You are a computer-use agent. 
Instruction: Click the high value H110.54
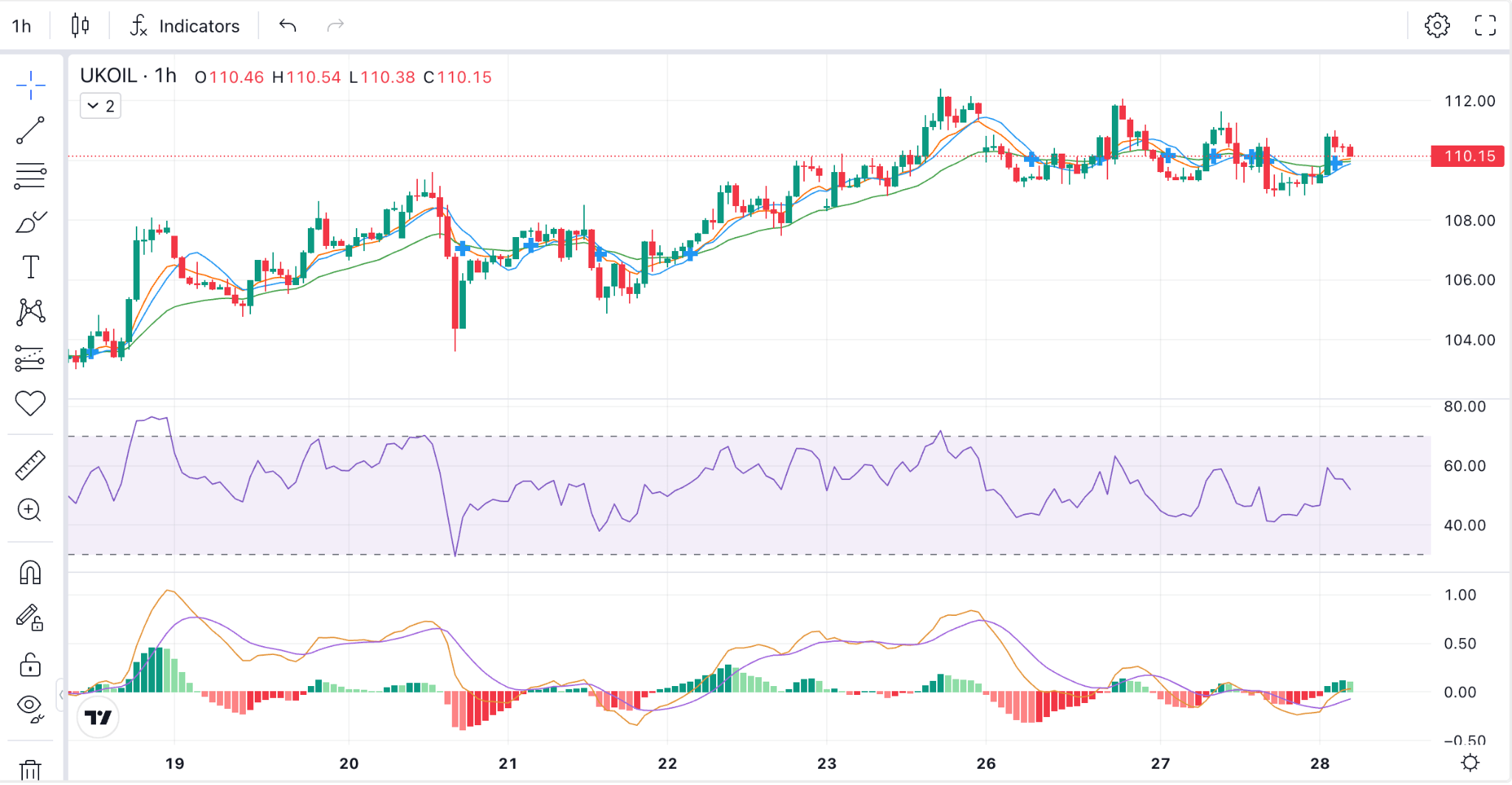tap(306, 77)
